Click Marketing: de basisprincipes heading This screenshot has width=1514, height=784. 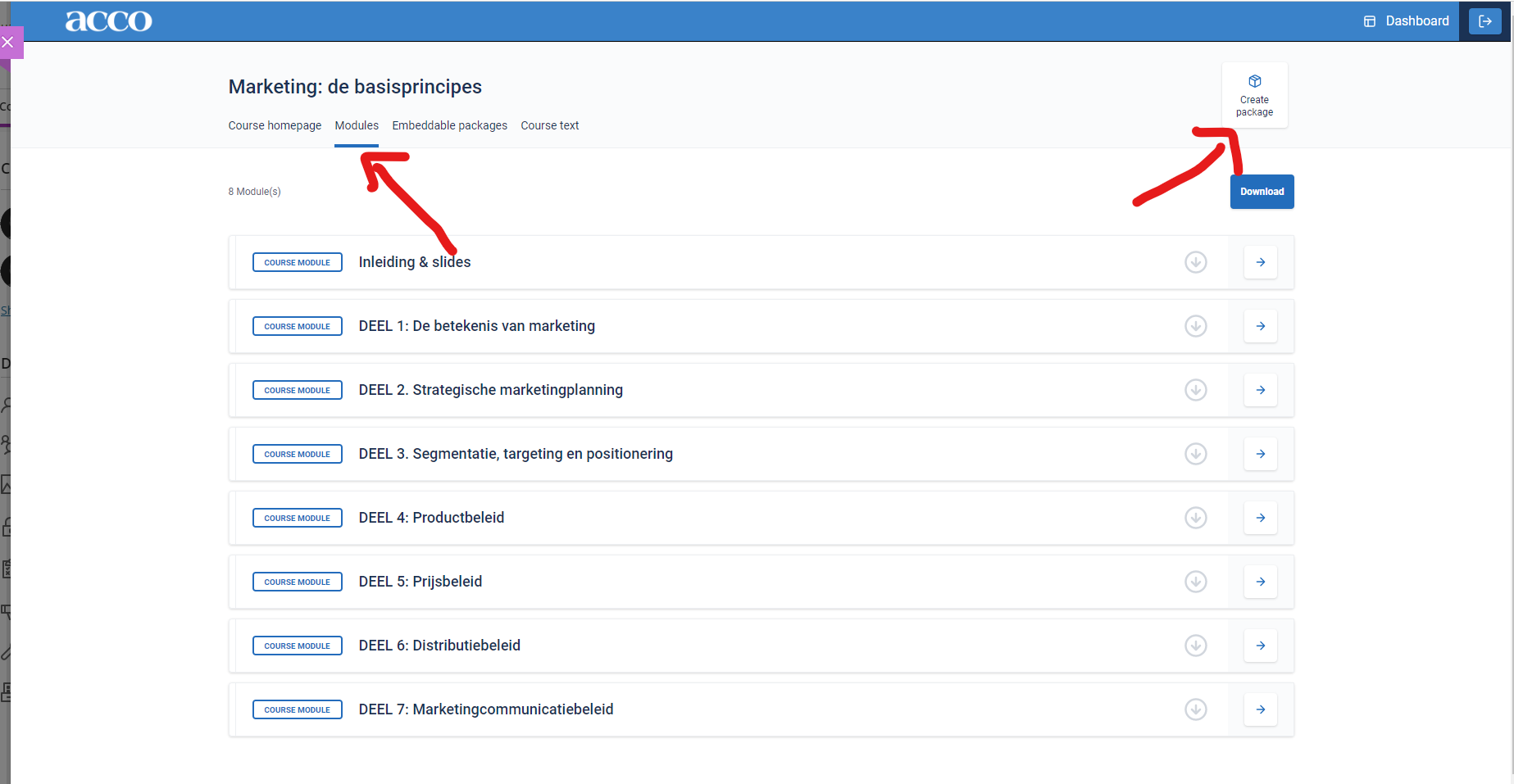point(355,87)
